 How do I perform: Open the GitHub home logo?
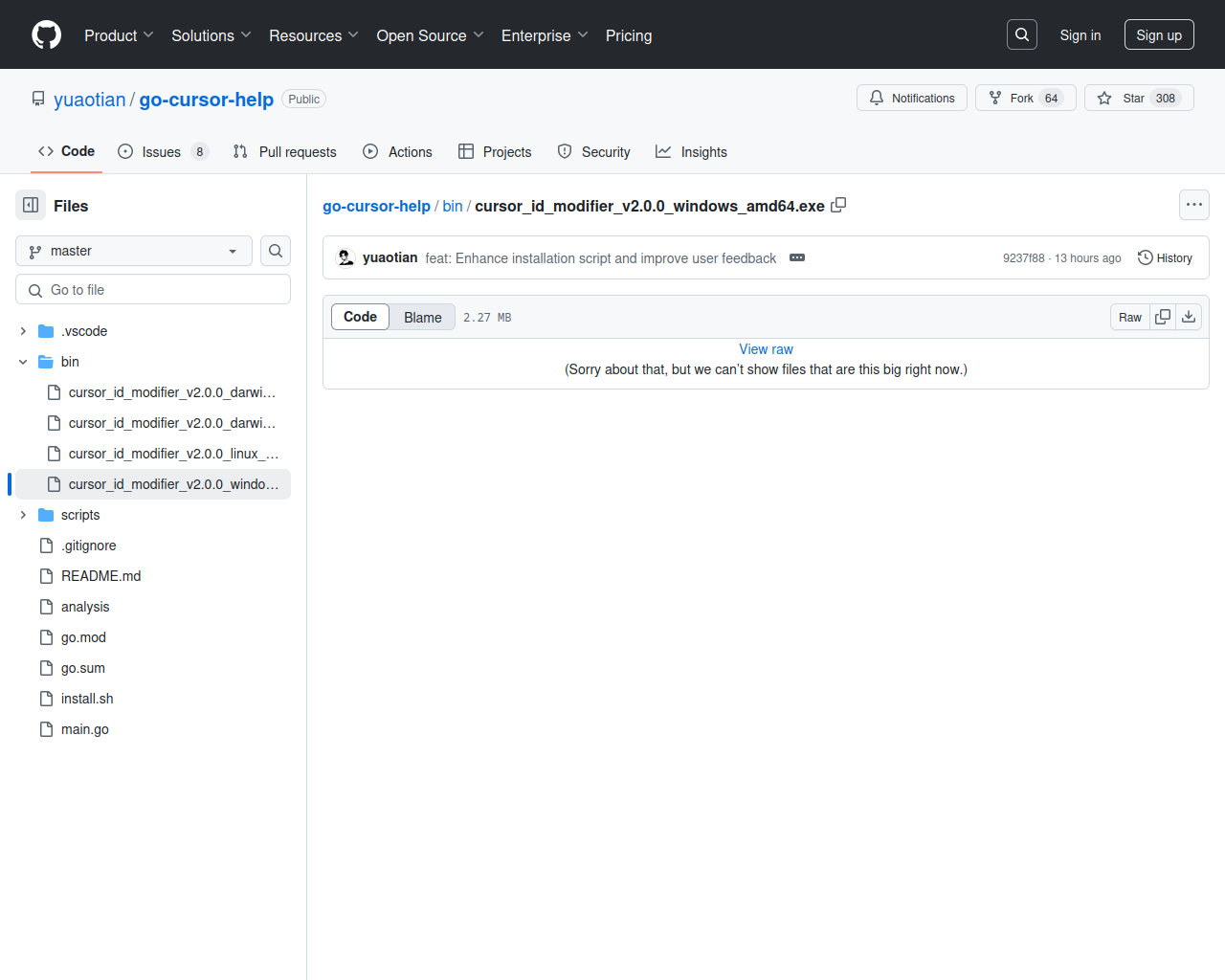[46, 35]
